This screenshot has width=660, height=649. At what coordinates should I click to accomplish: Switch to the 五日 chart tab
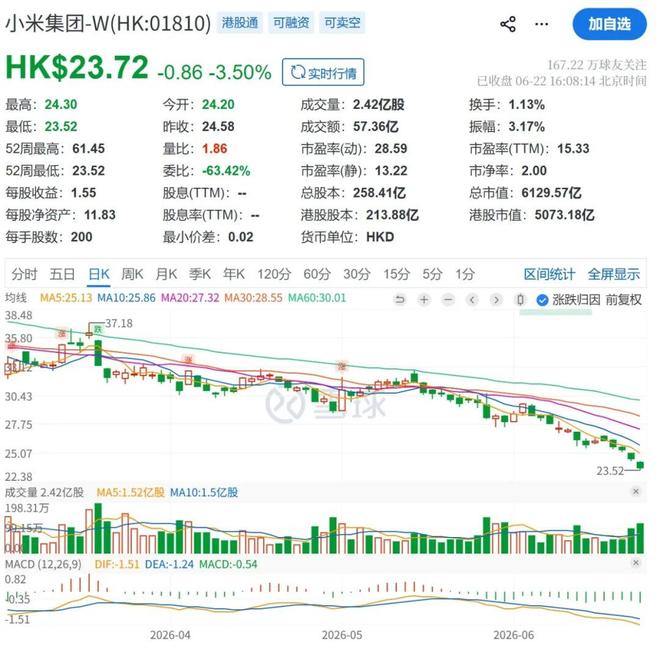click(x=62, y=274)
